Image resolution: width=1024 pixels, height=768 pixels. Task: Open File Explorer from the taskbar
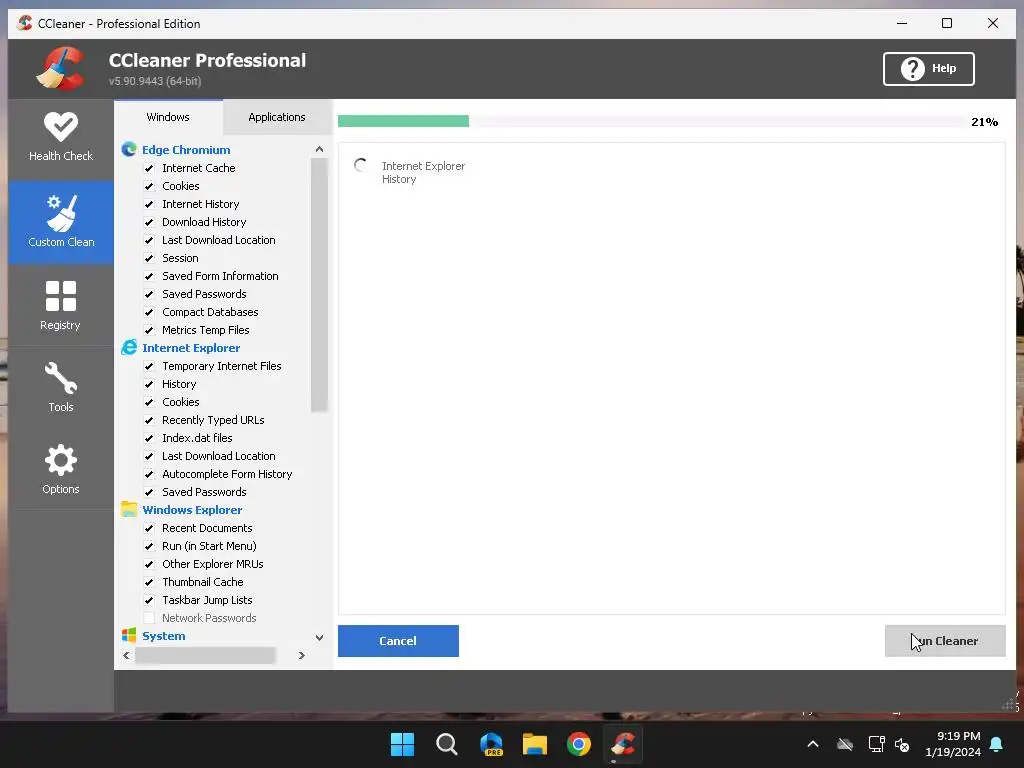535,744
